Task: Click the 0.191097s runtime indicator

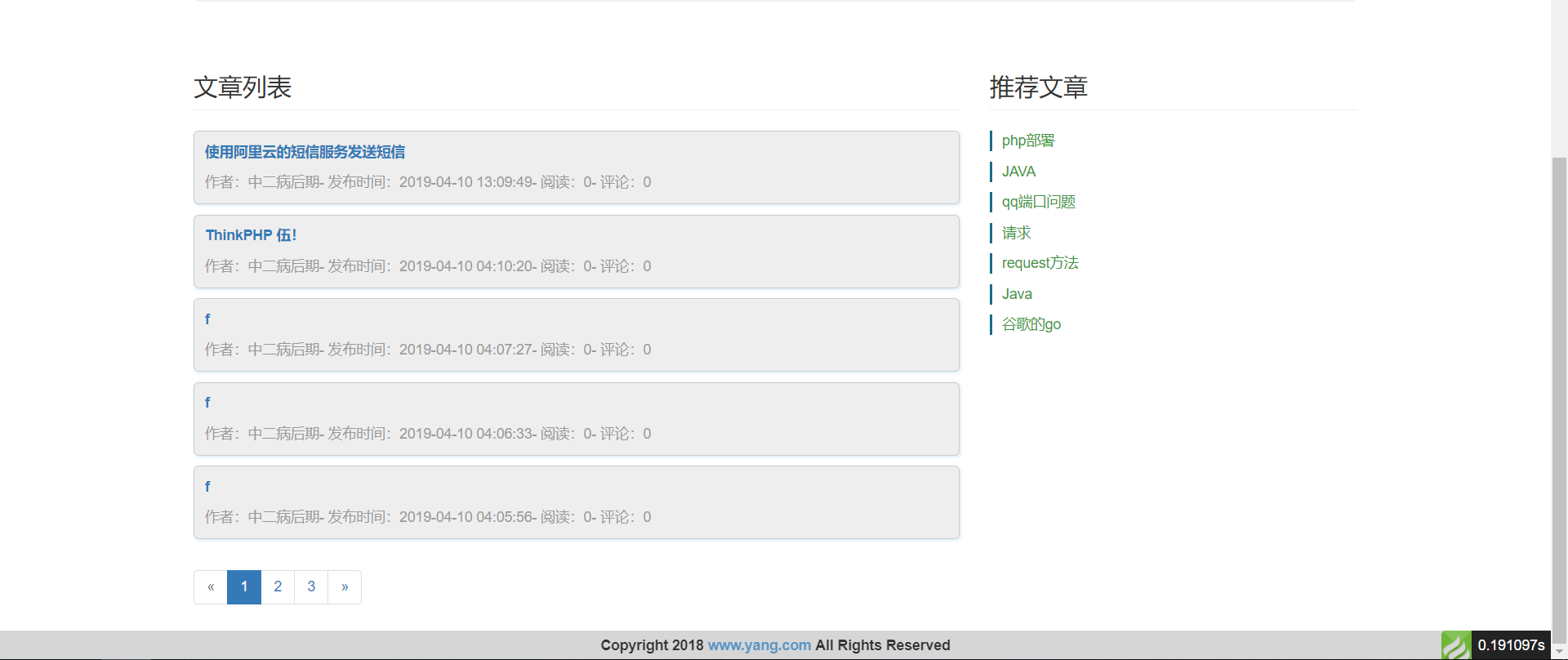Action: [x=1511, y=645]
